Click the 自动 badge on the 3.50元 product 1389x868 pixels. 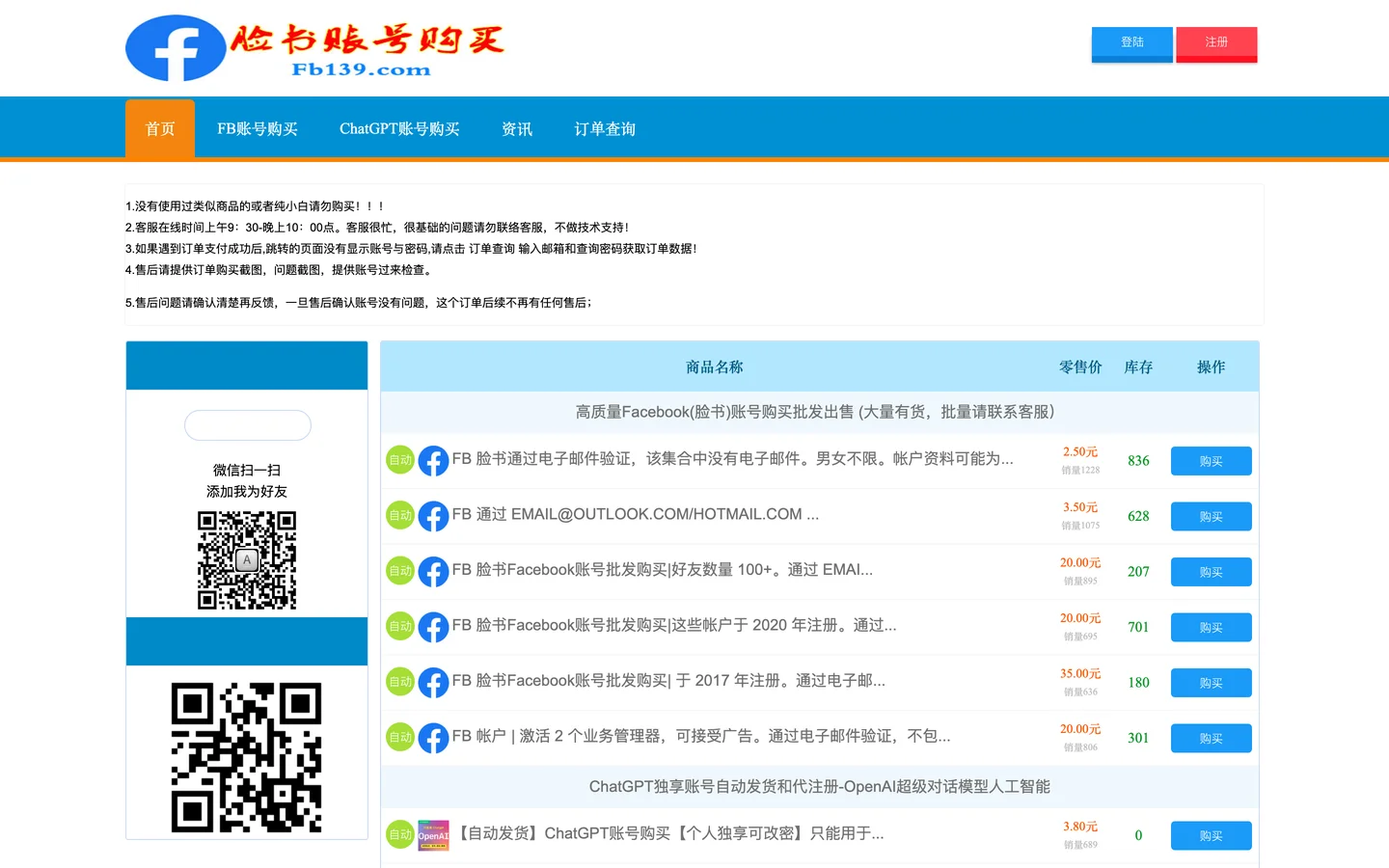tap(400, 516)
